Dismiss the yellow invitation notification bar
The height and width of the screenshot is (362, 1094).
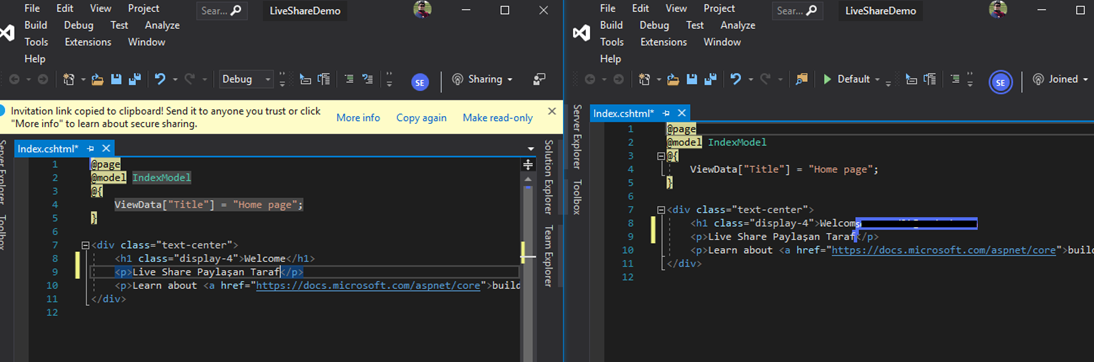point(552,111)
